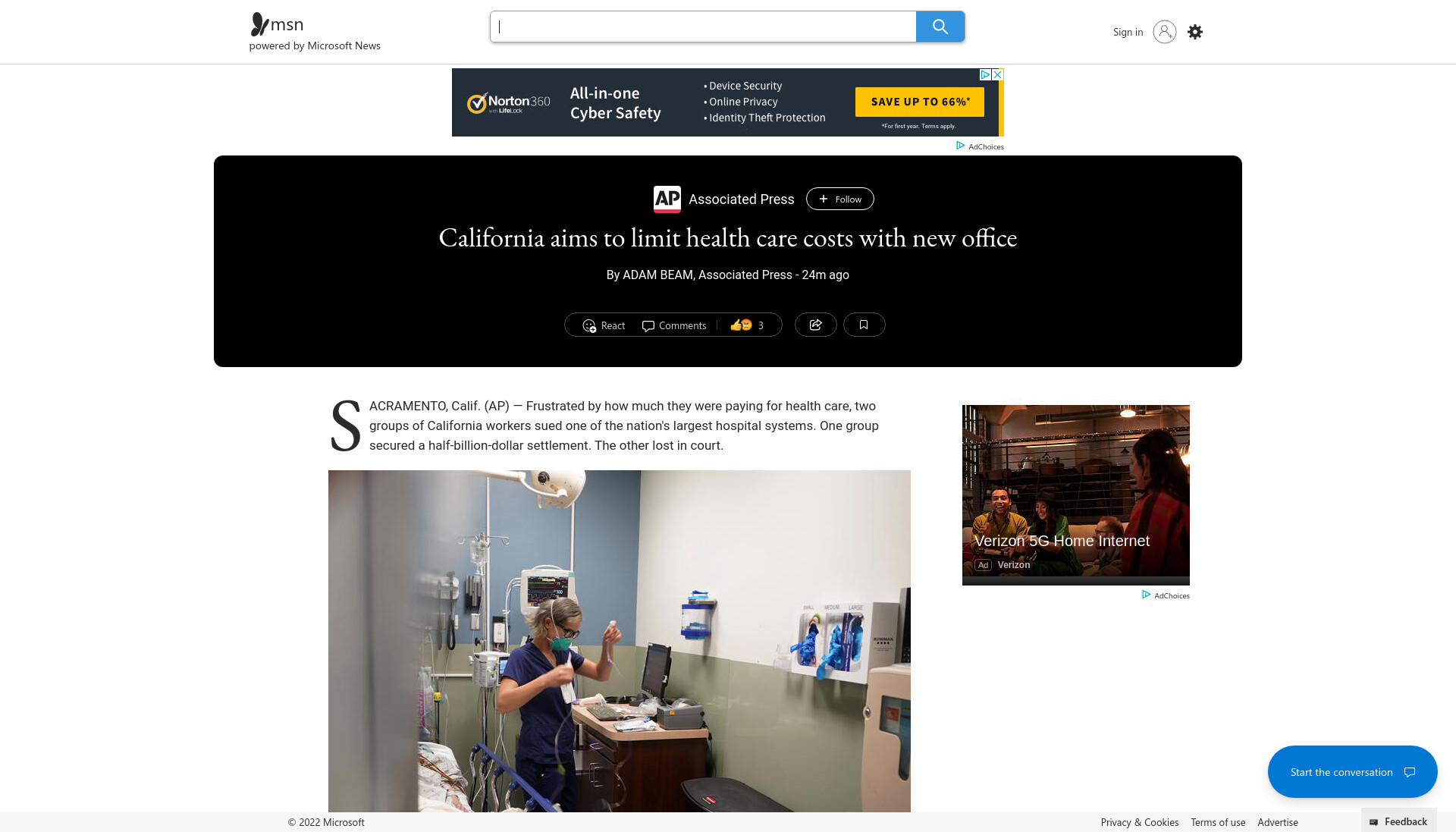
Task: Open the Privacy & Cookies link
Action: pos(1140,822)
